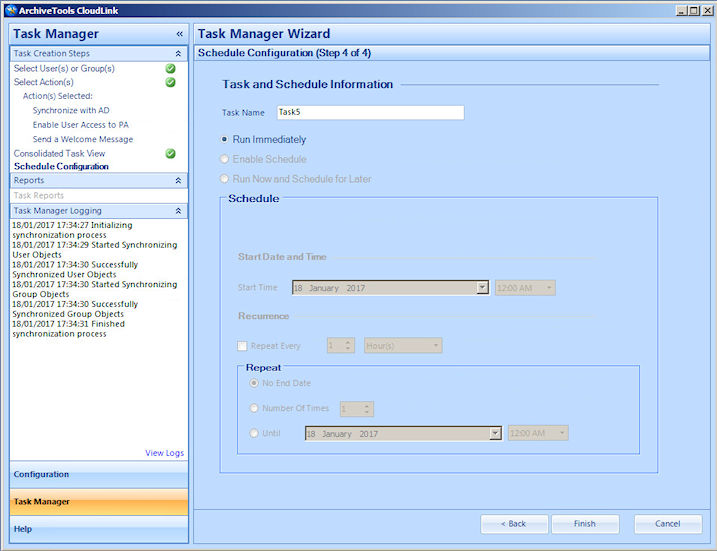
Task: Click the Task Name input field
Action: (x=370, y=112)
